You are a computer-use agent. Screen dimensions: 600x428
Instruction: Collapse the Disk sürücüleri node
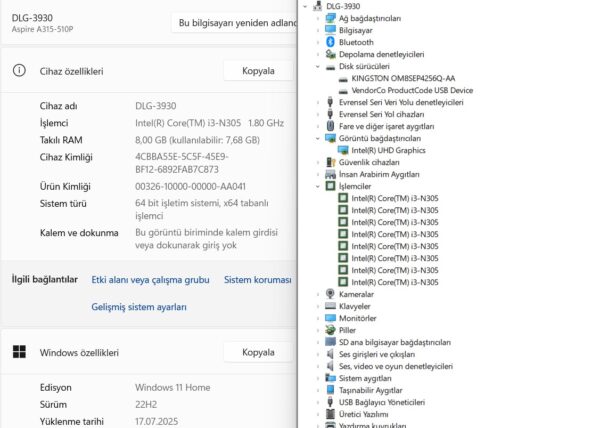pos(319,66)
